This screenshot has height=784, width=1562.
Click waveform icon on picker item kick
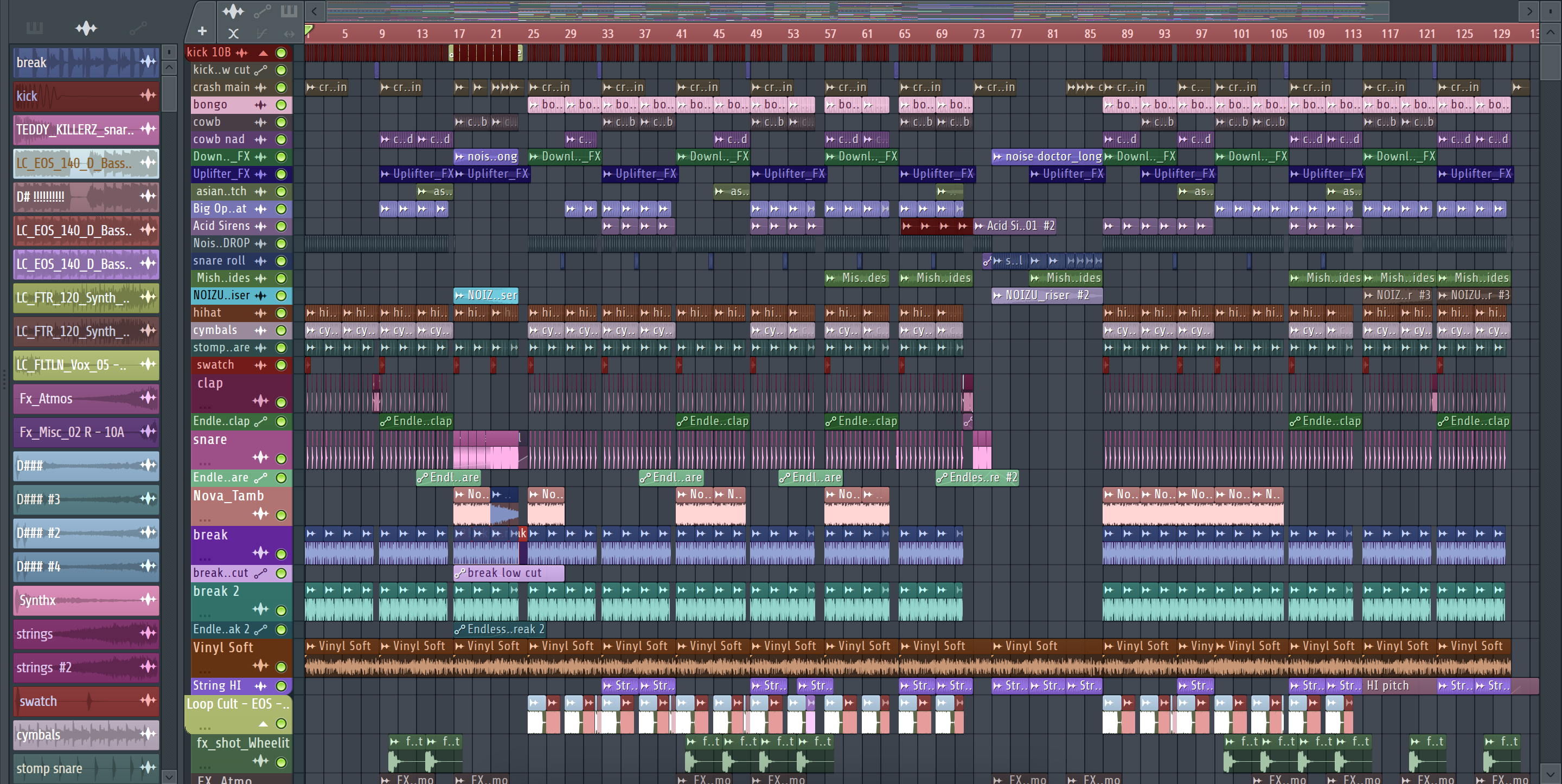[148, 95]
